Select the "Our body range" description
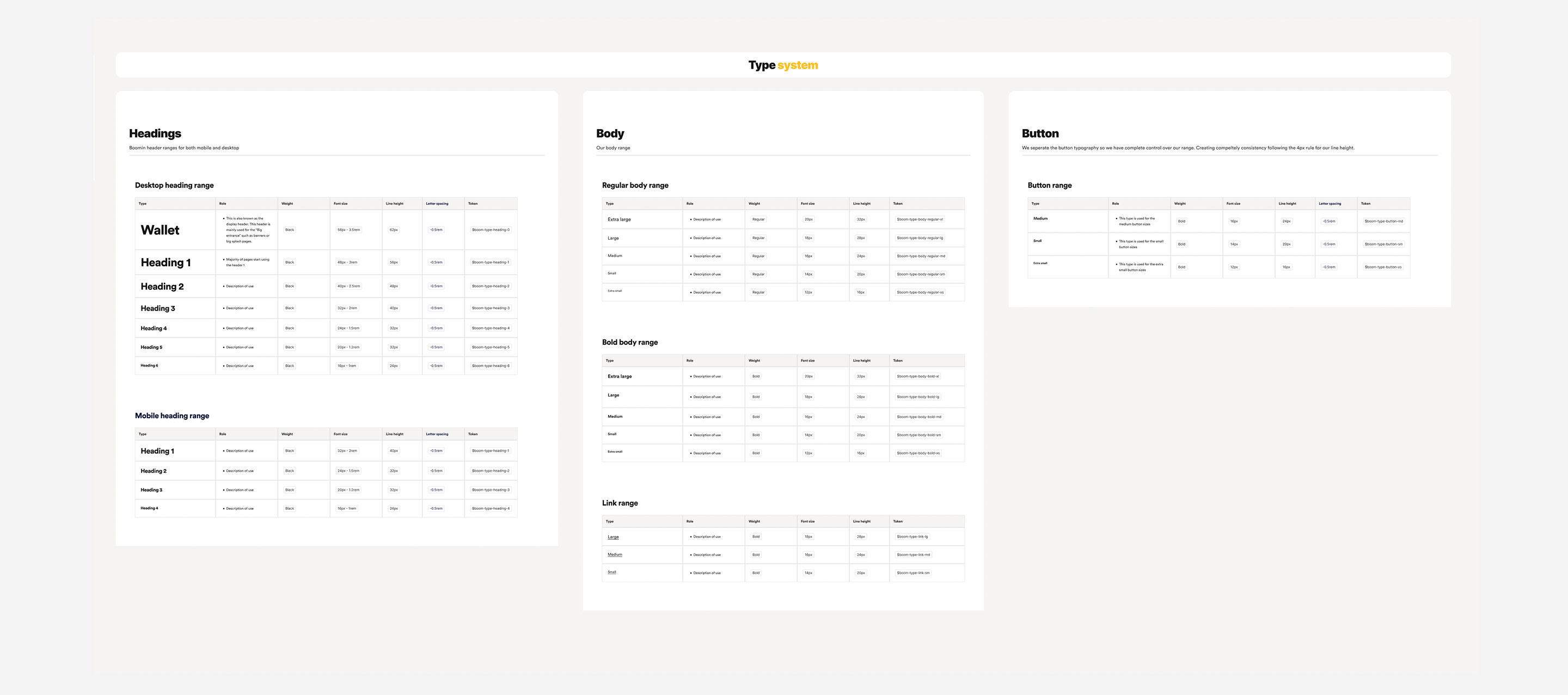Image resolution: width=1568 pixels, height=695 pixels. 613,148
